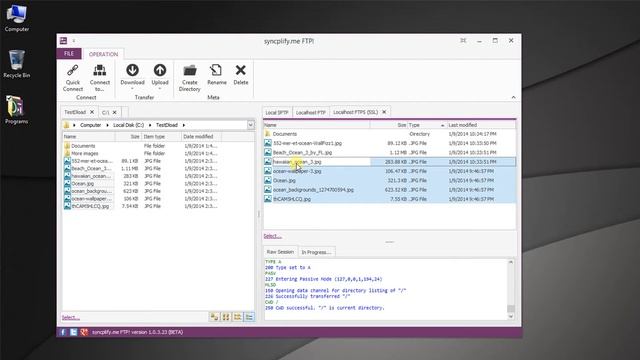Select local Documents folder
Image resolution: width=640 pixels, height=360 pixels.
pyautogui.click(x=83, y=146)
